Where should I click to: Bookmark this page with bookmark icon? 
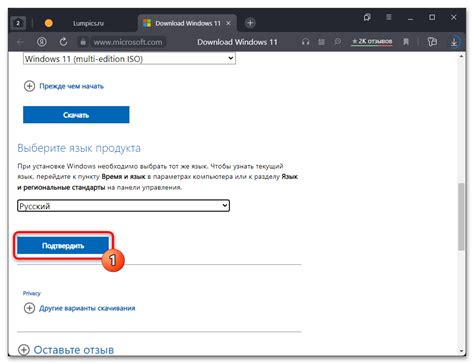(x=406, y=42)
